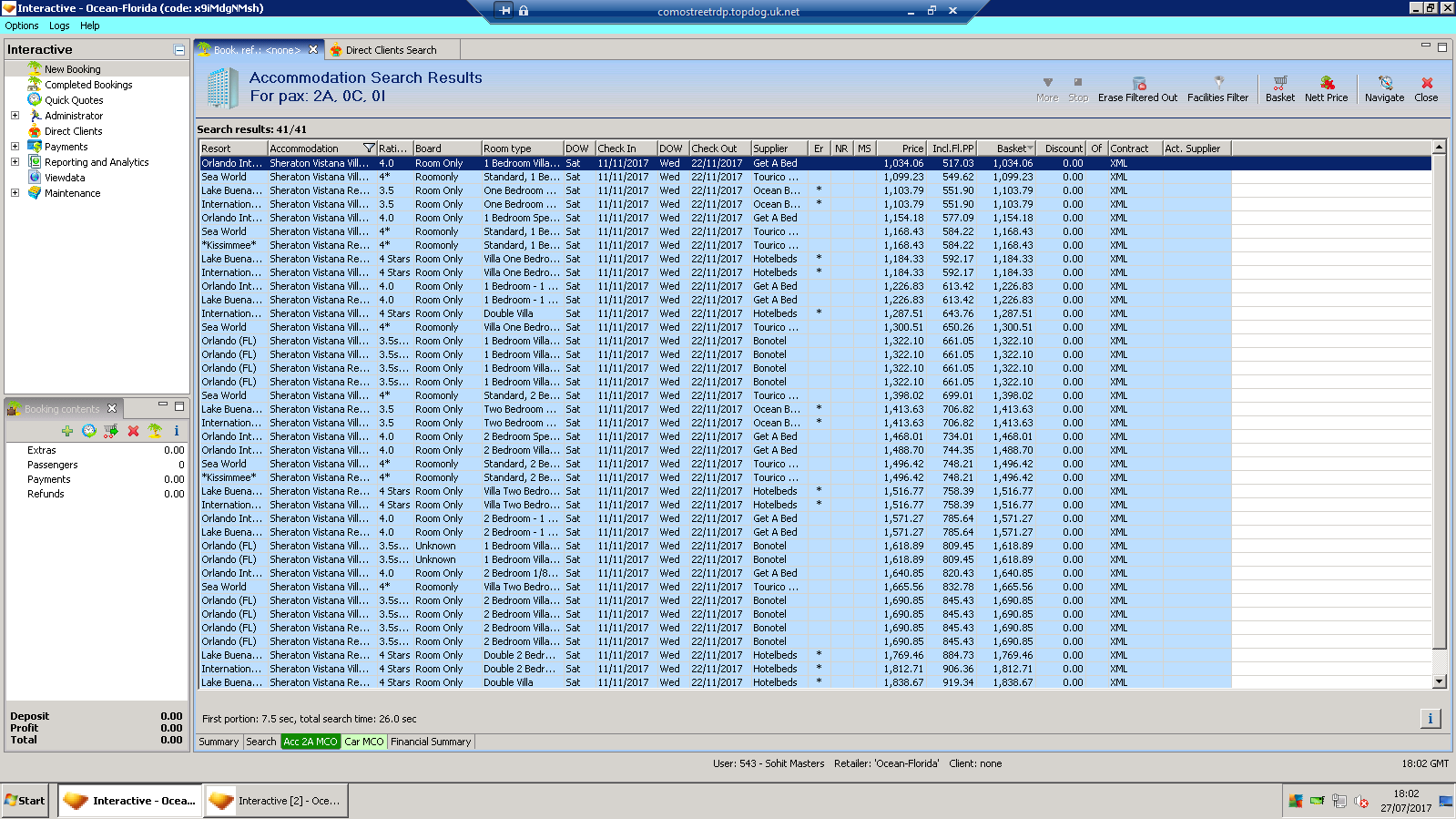Sort results by the Resort column

click(x=233, y=148)
